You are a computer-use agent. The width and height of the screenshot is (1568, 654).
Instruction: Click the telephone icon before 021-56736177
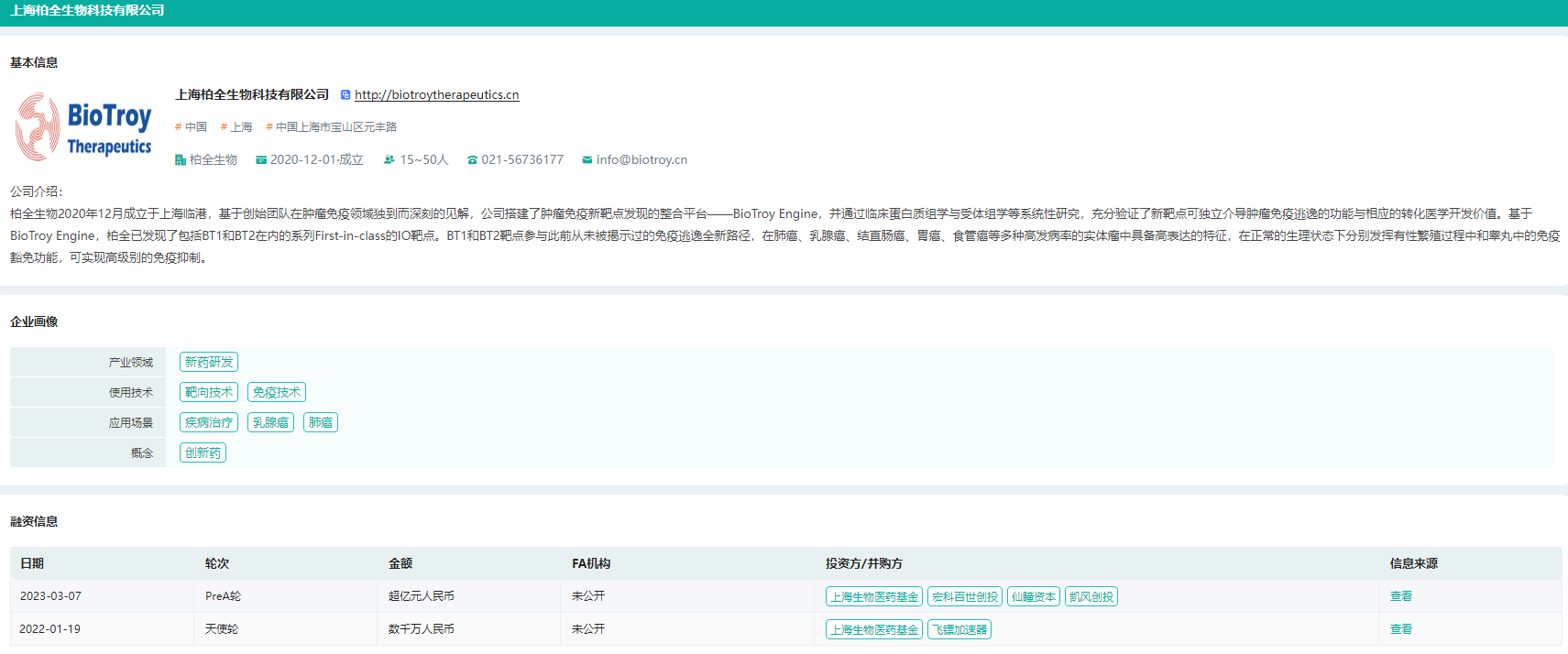click(x=472, y=160)
